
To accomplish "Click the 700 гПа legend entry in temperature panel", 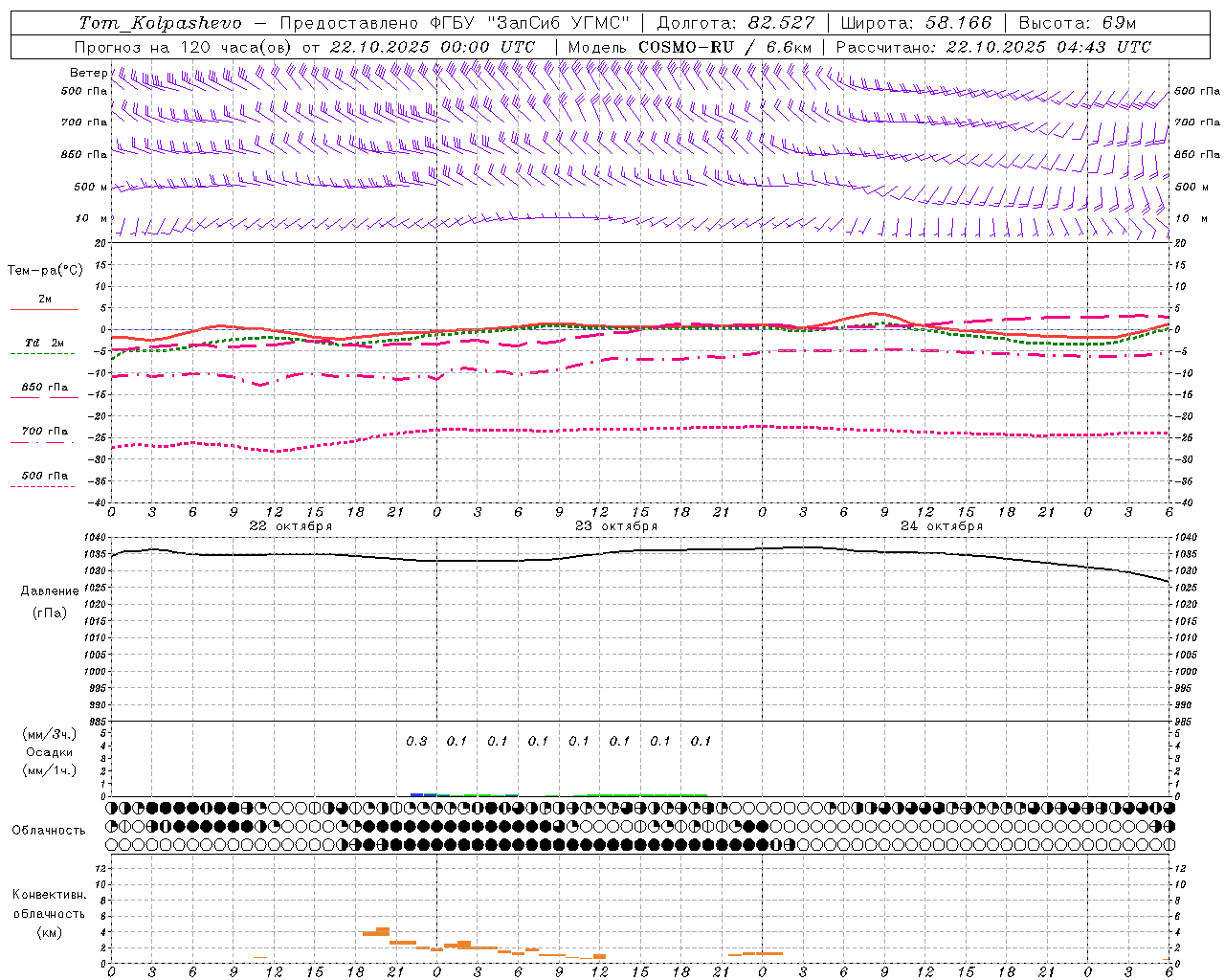I will click(x=45, y=432).
